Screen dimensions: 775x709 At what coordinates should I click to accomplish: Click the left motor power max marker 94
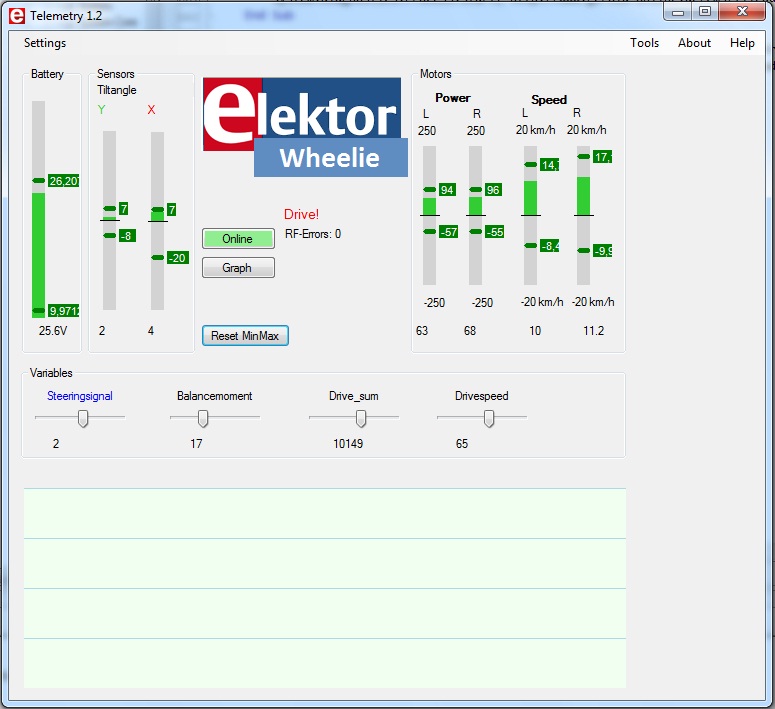447,190
